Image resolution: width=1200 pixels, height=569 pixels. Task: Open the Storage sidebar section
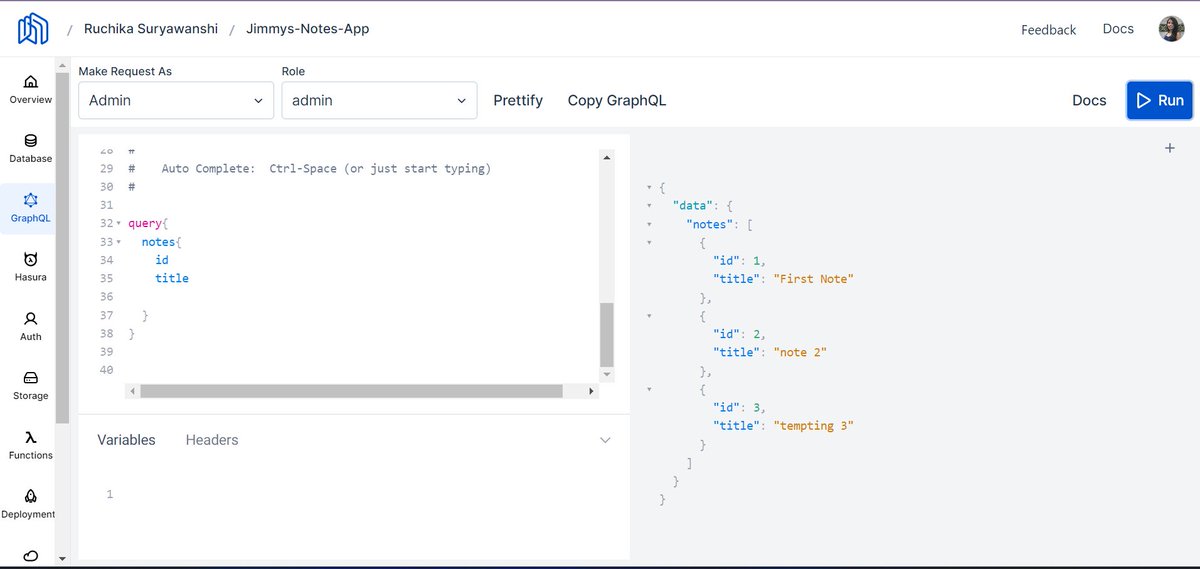31,386
